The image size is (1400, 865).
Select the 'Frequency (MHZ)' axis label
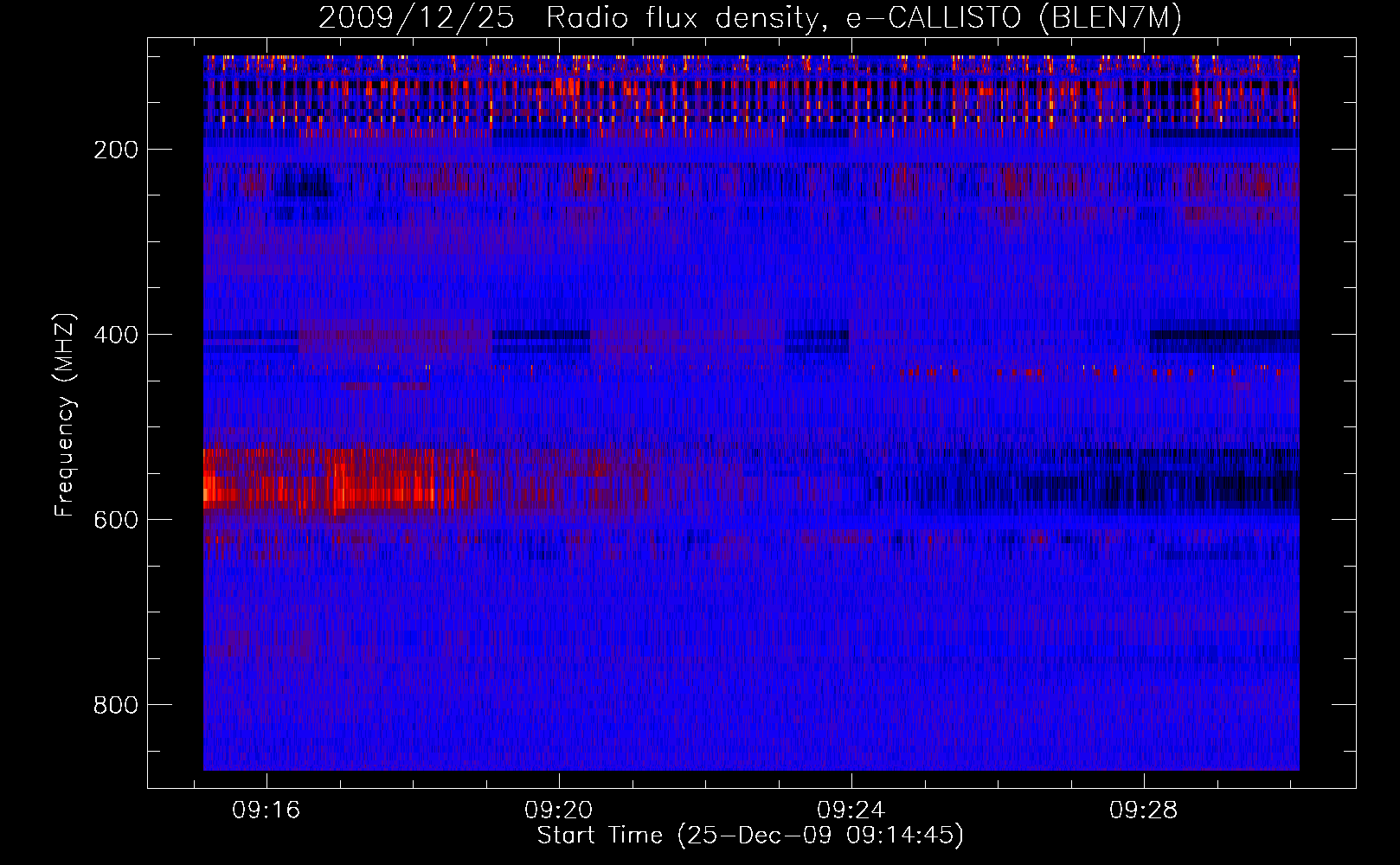click(x=65, y=414)
